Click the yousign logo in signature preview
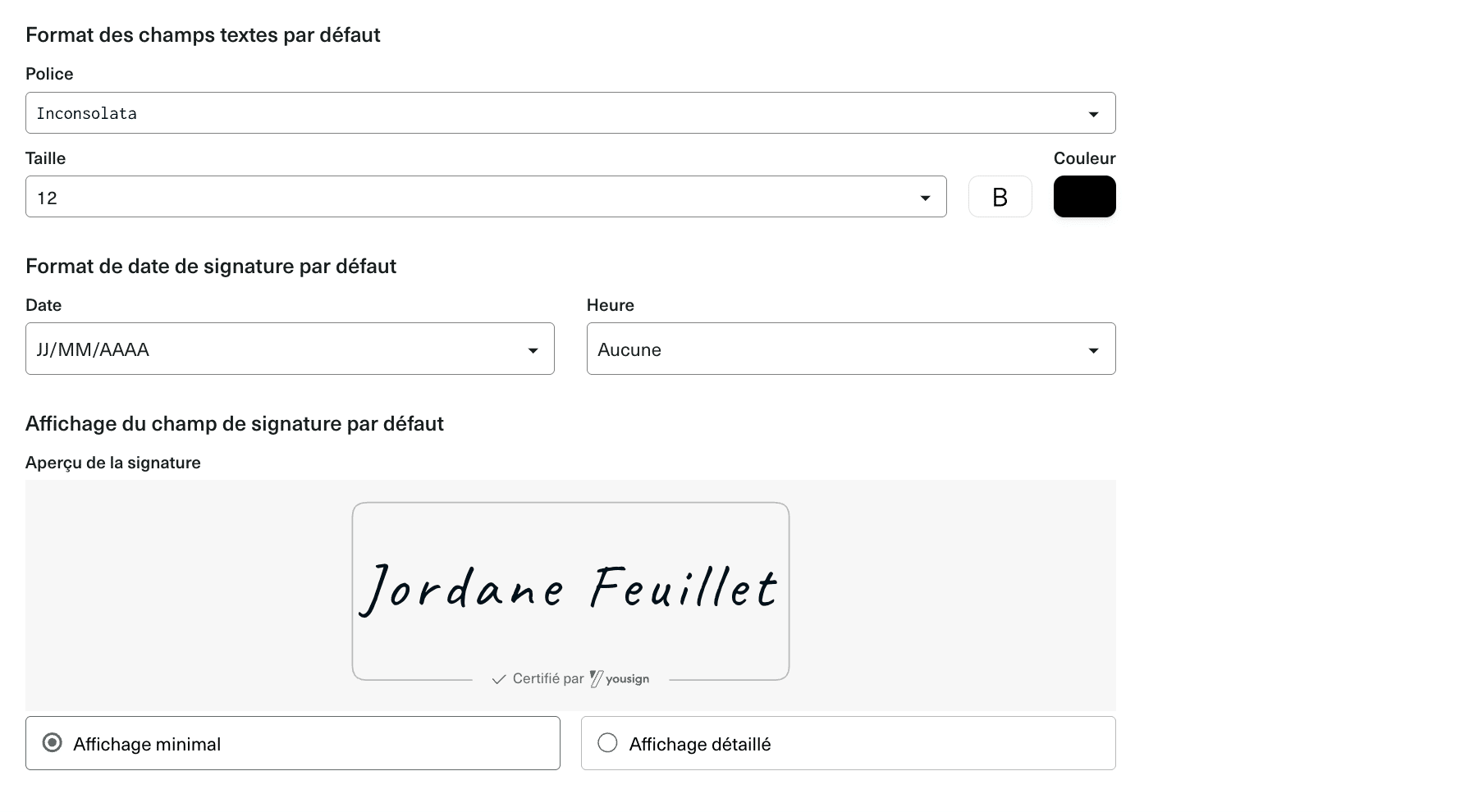This screenshot has height=812, width=1469. (x=620, y=679)
